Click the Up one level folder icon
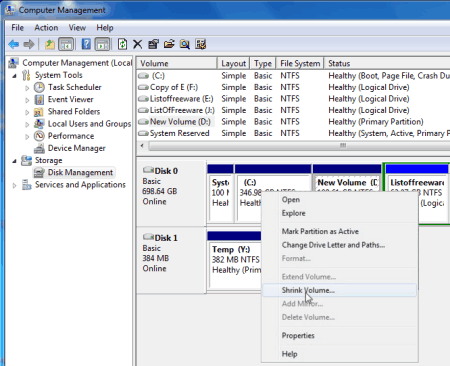450x366 pixels. [x=50, y=44]
